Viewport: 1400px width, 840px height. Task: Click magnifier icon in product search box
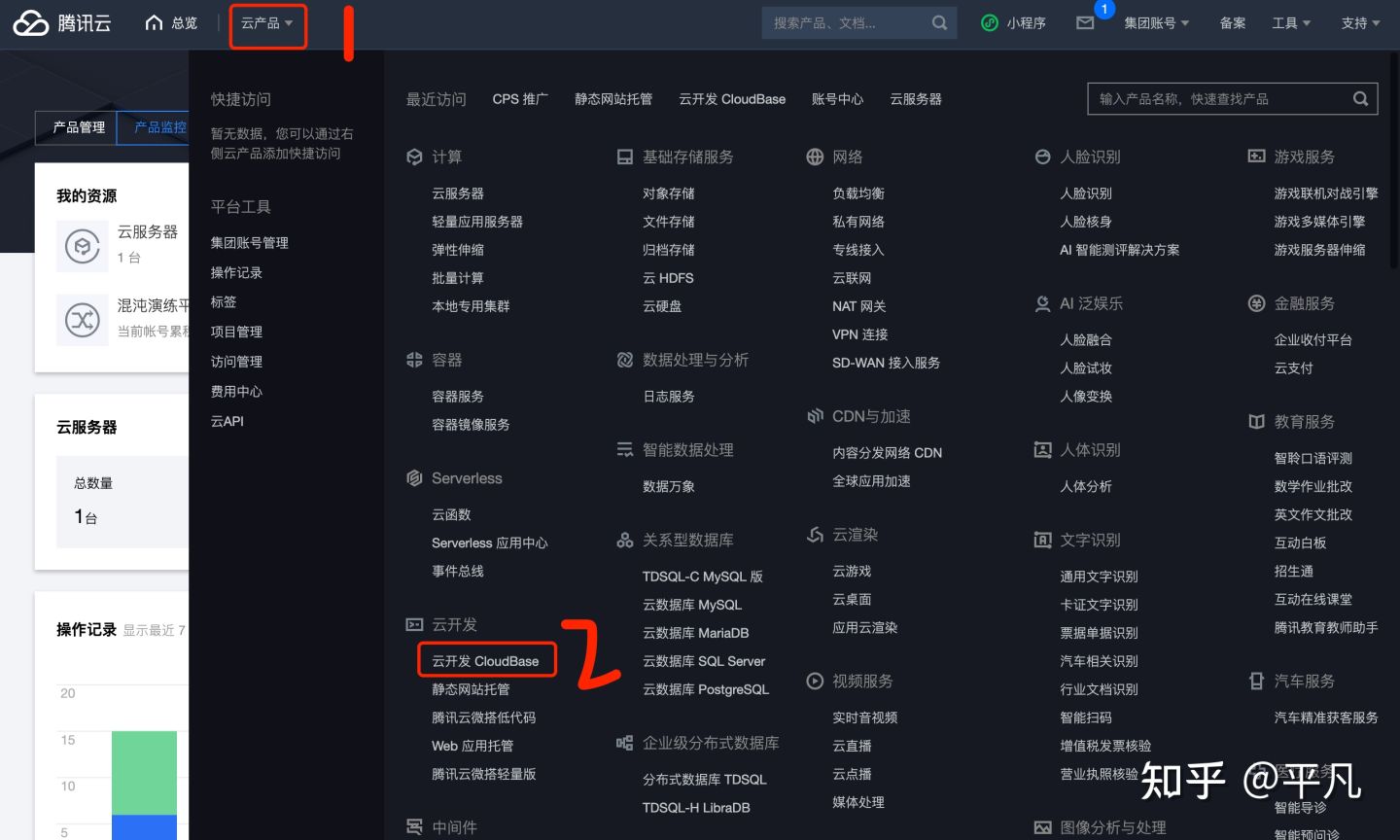[x=1360, y=99]
